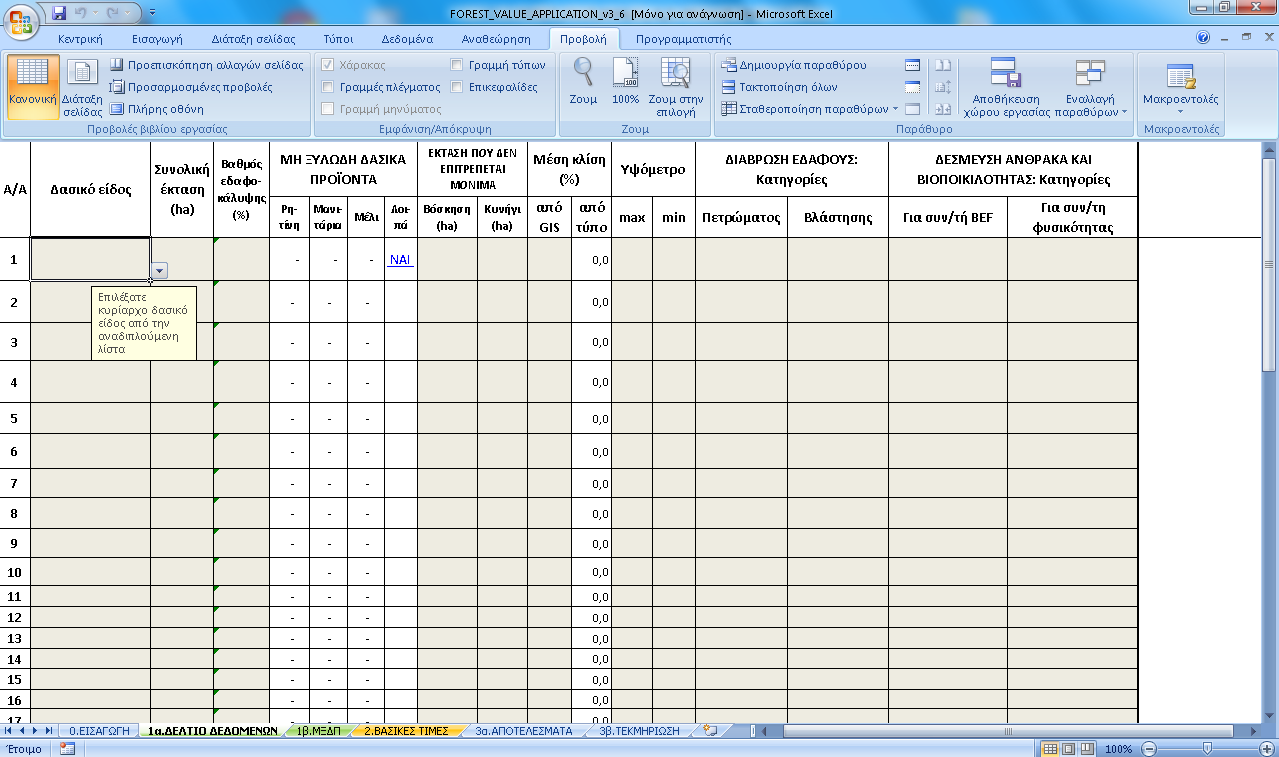The width and height of the screenshot is (1279, 757).
Task: Select Συνολική έκταση cell in row 2
Action: point(181,301)
